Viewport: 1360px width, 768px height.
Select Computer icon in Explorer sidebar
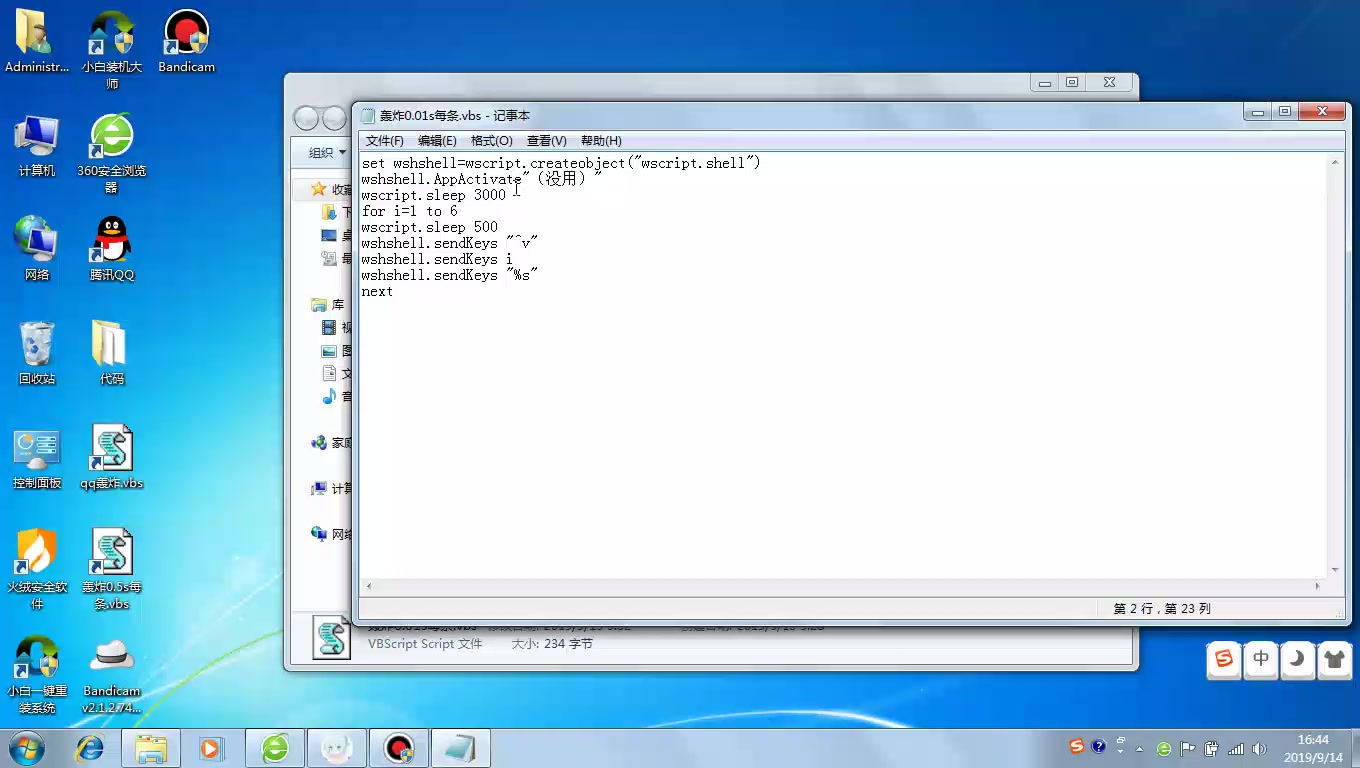click(319, 489)
